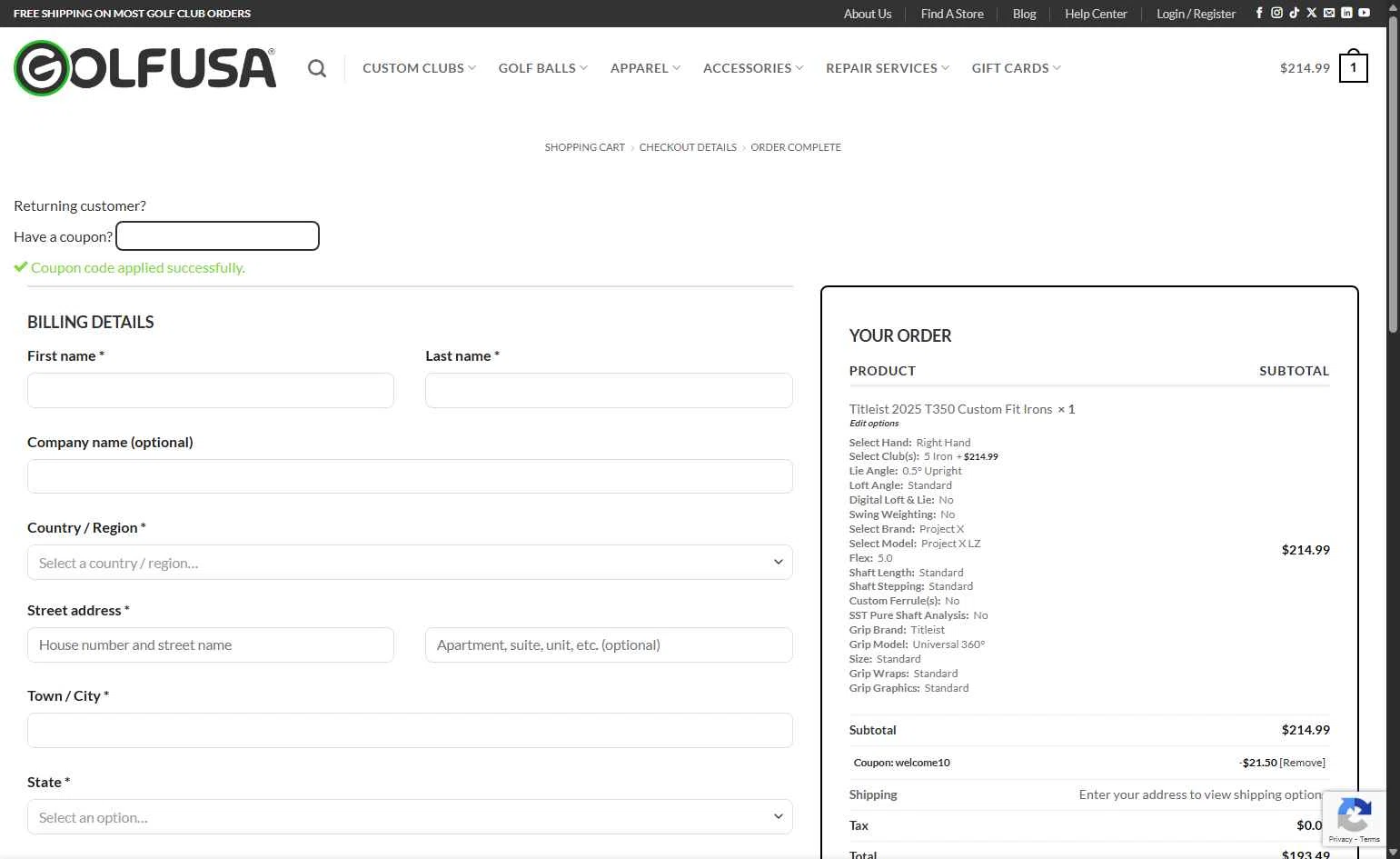
Task: Focus the Town / City field
Action: [x=410, y=730]
